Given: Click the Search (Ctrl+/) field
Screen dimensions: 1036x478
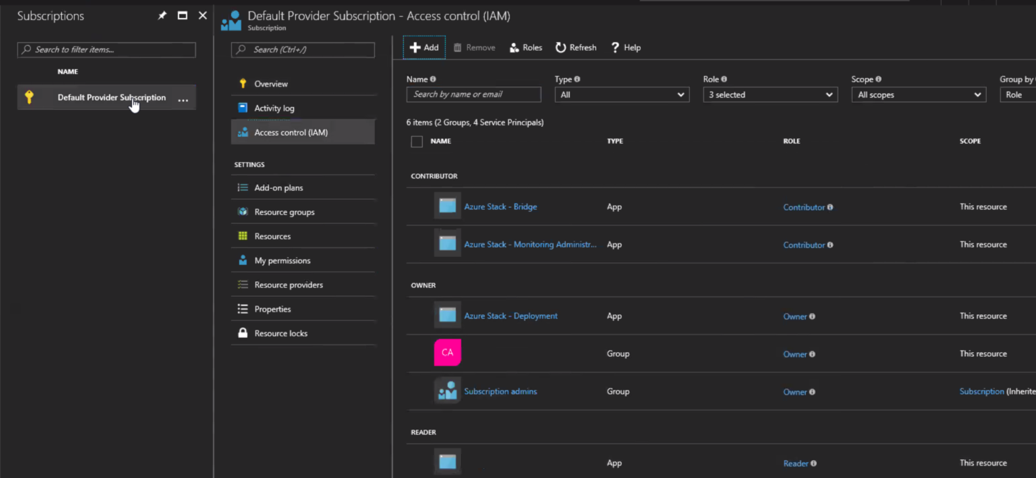Looking at the screenshot, I should point(303,50).
